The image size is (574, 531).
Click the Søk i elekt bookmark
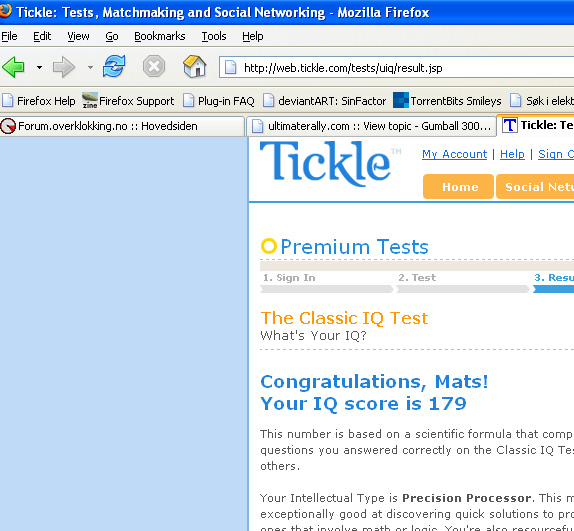[x=542, y=101]
